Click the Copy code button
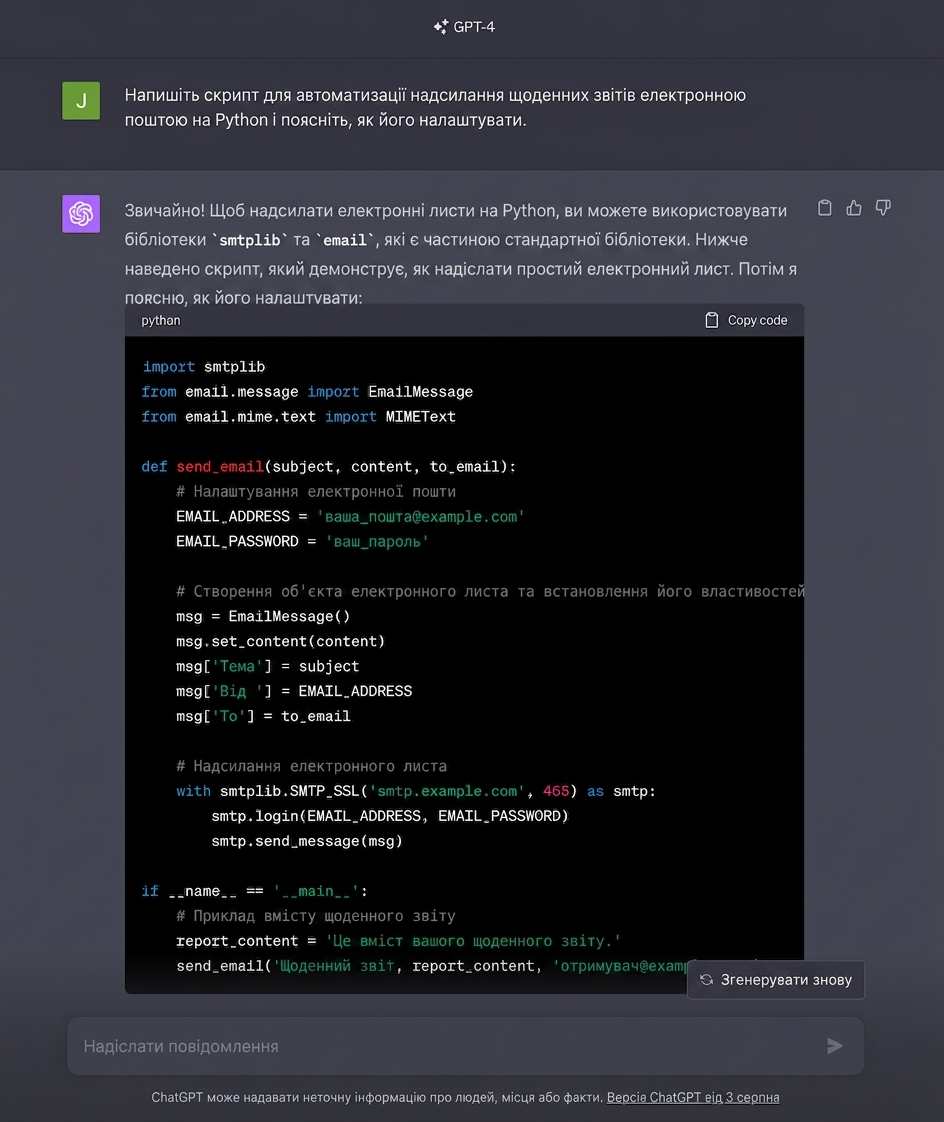 point(746,320)
